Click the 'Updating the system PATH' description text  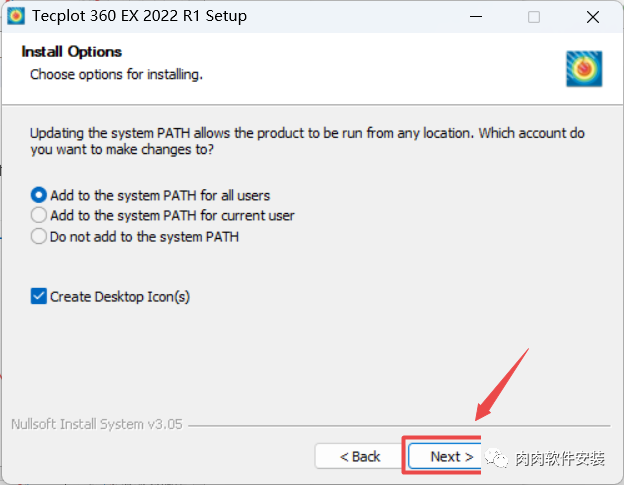307,141
